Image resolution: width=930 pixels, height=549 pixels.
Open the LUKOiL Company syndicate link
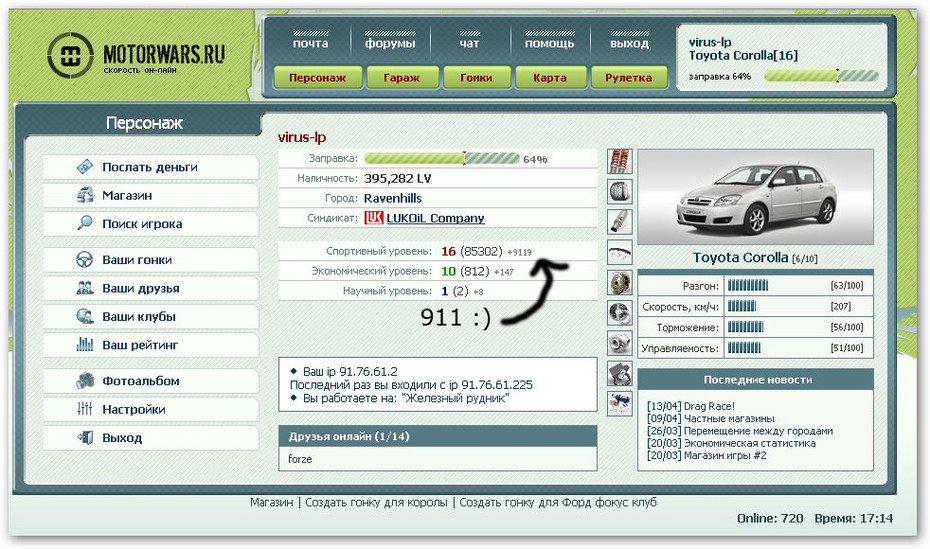[x=435, y=218]
